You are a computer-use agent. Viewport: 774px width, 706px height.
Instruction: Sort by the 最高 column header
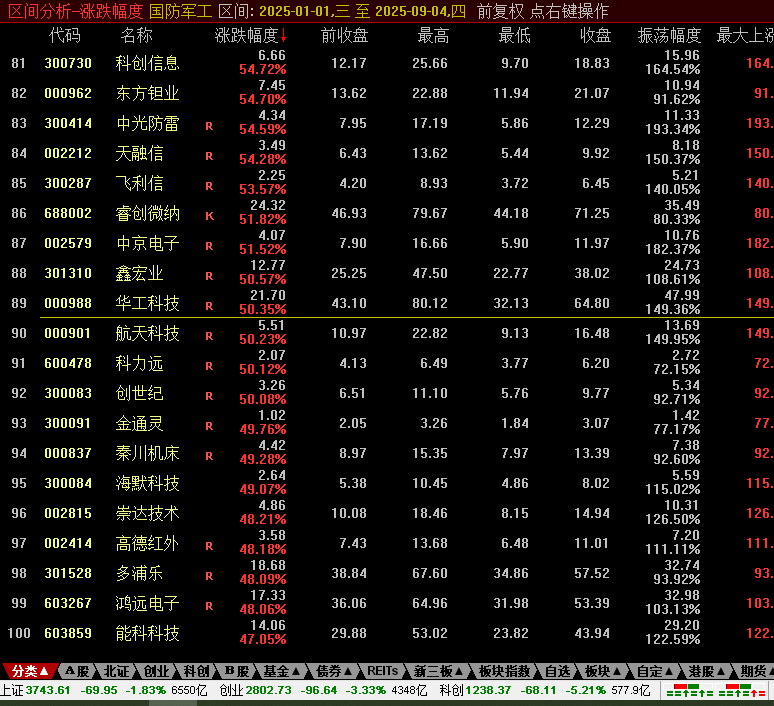pyautogui.click(x=433, y=36)
